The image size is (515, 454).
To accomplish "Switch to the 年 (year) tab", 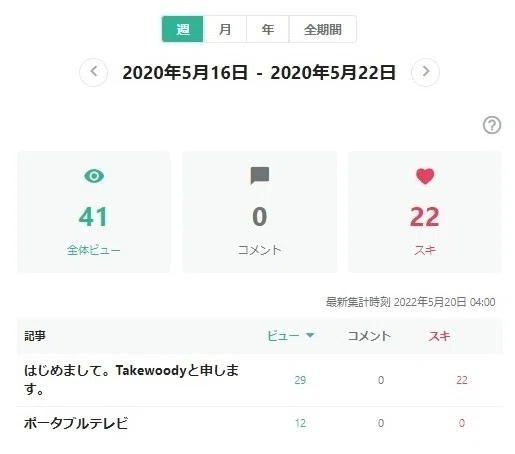I will 268,29.
